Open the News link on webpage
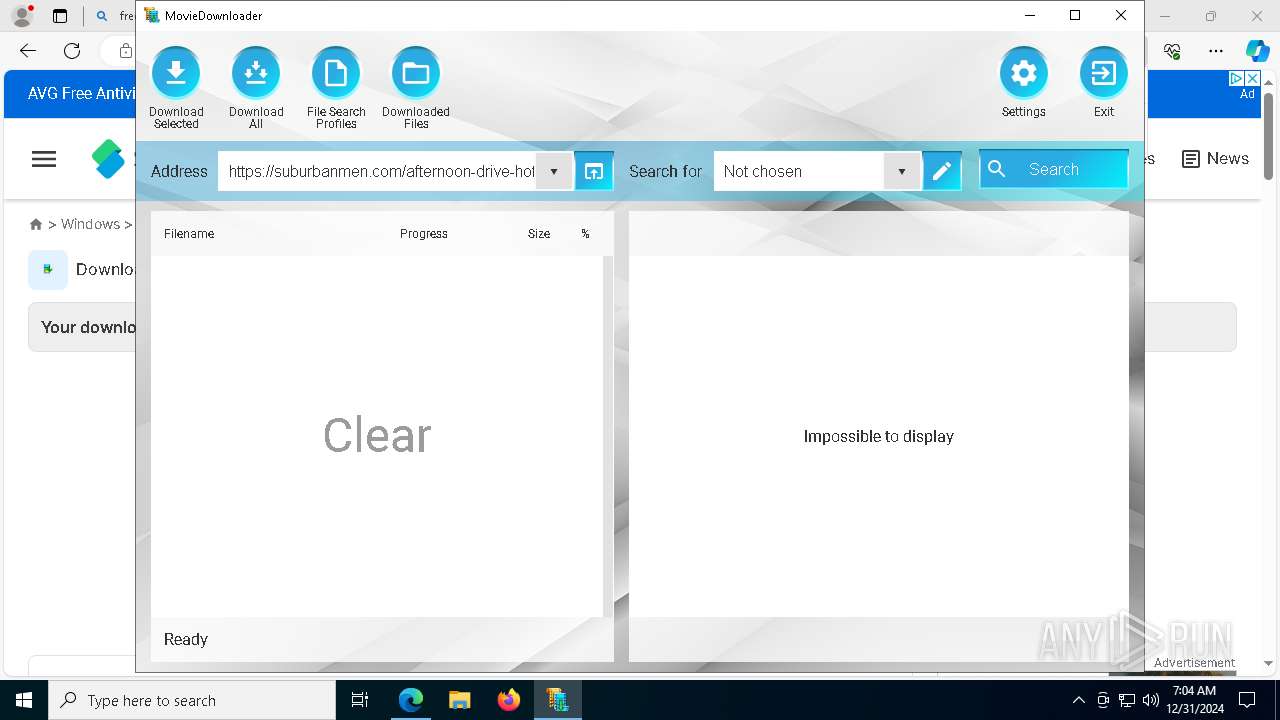 (1215, 159)
